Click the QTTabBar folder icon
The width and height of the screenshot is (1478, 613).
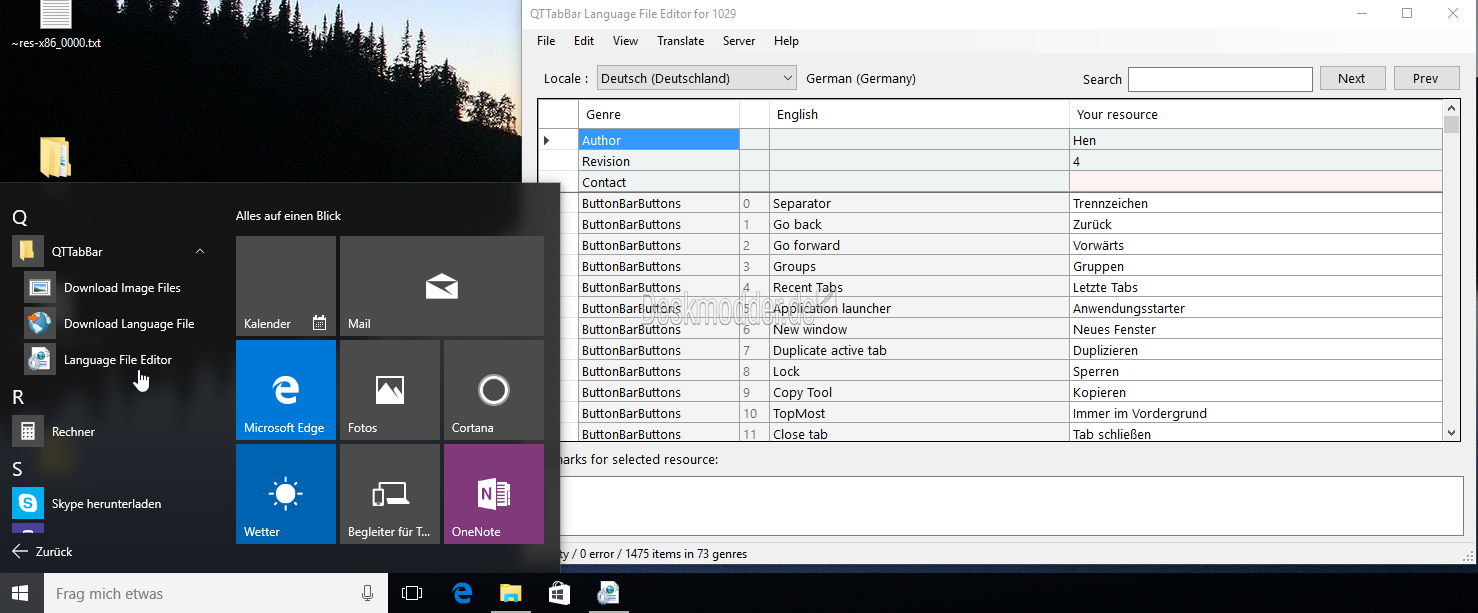tap(27, 252)
